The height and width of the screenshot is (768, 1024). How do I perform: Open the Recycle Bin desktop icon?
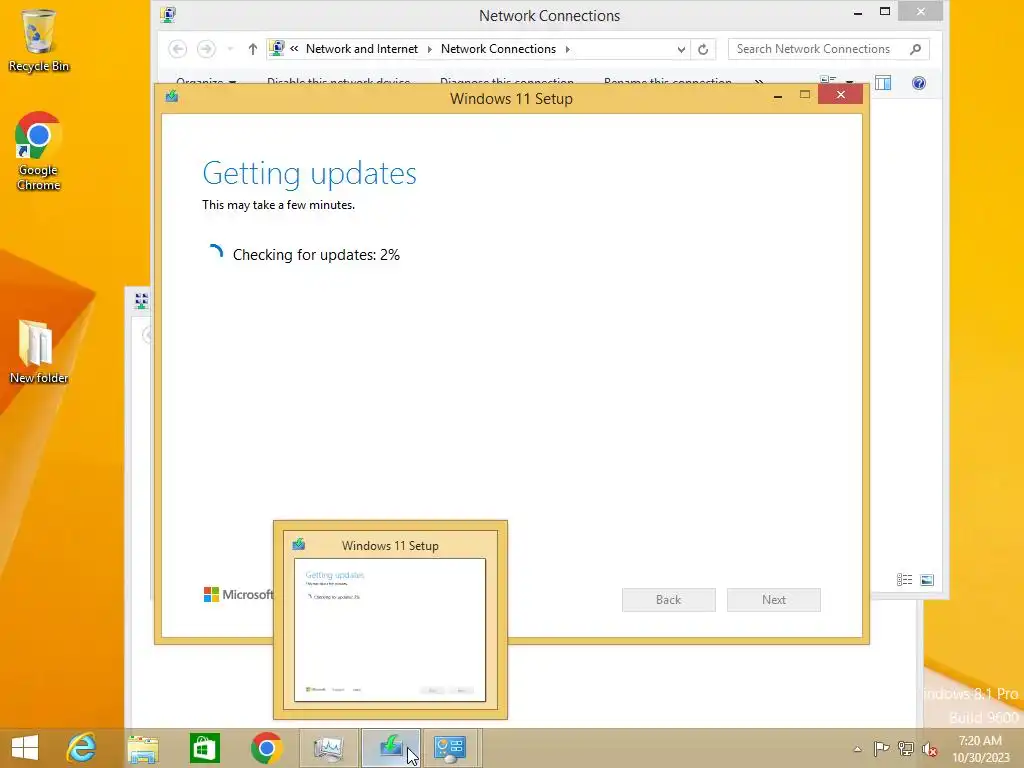click(39, 40)
